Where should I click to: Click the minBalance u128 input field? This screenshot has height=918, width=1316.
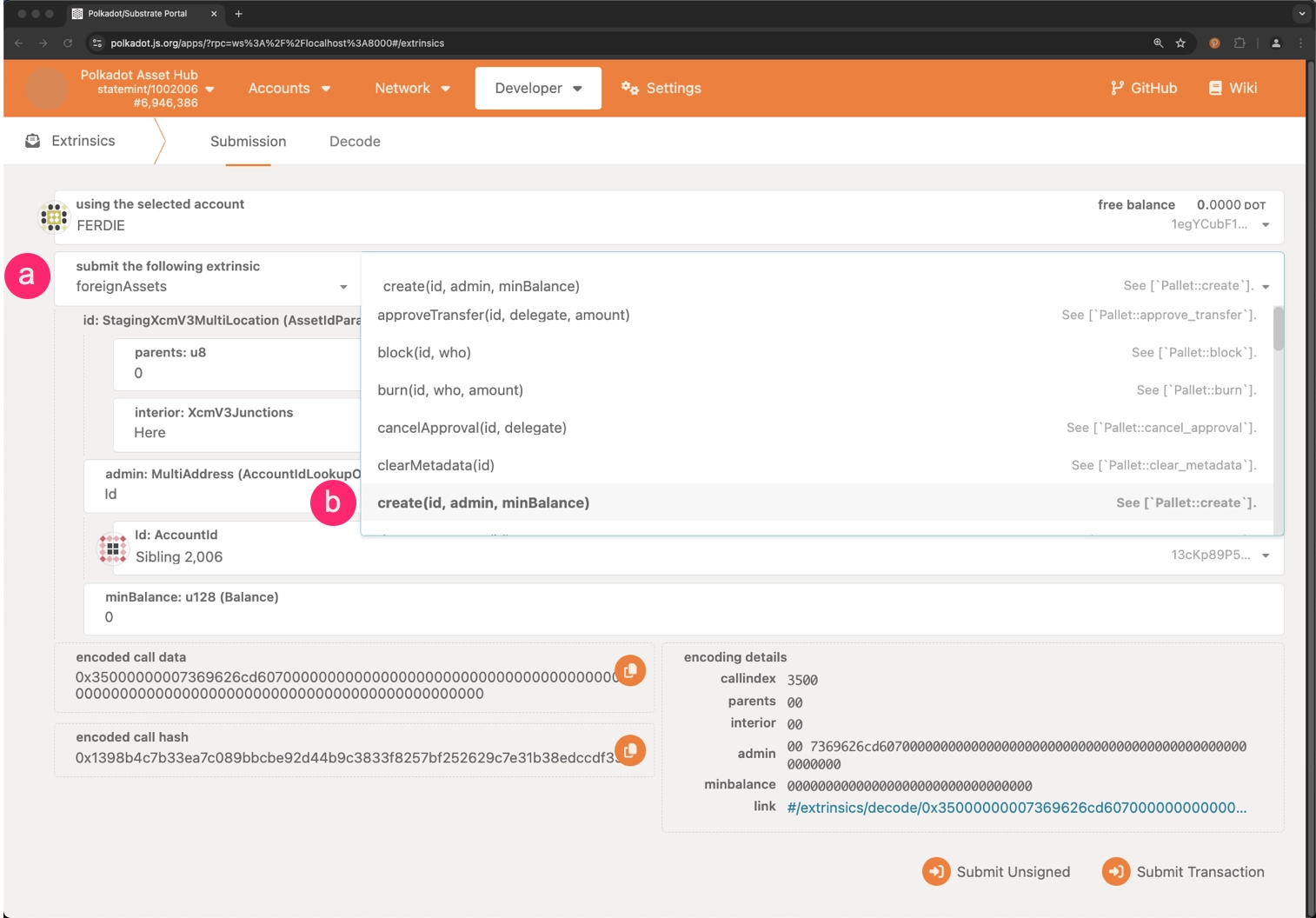tap(683, 609)
